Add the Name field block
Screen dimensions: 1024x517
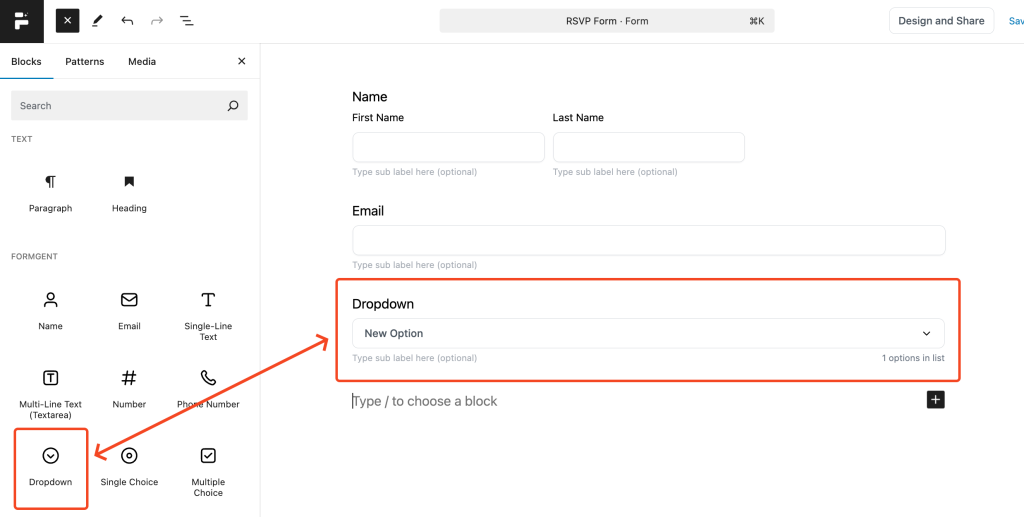[50, 311]
